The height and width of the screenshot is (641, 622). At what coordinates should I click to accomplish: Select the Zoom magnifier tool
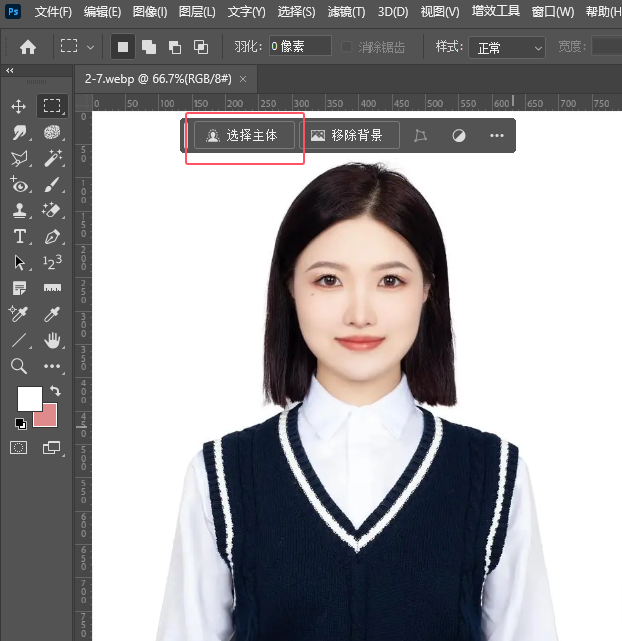[19, 366]
